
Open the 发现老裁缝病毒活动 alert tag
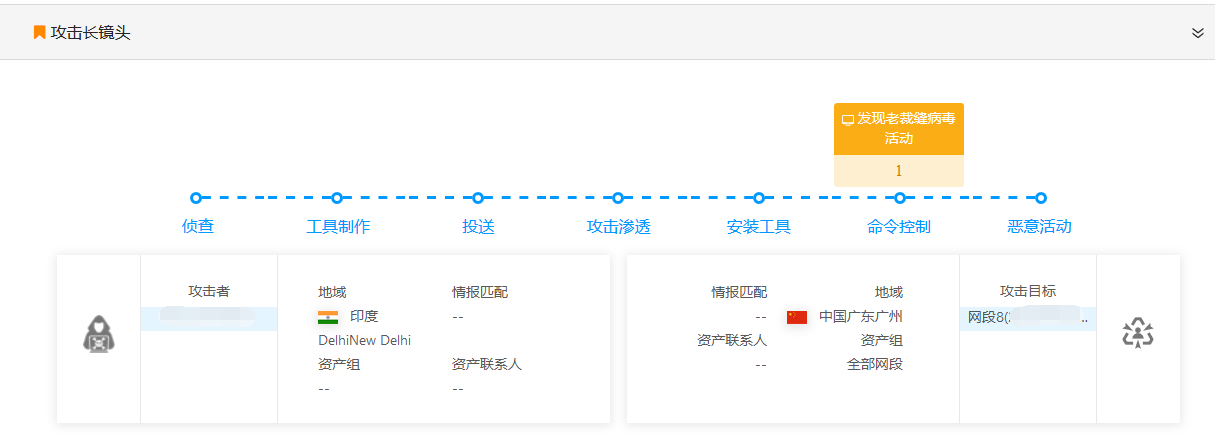pyautogui.click(x=899, y=128)
